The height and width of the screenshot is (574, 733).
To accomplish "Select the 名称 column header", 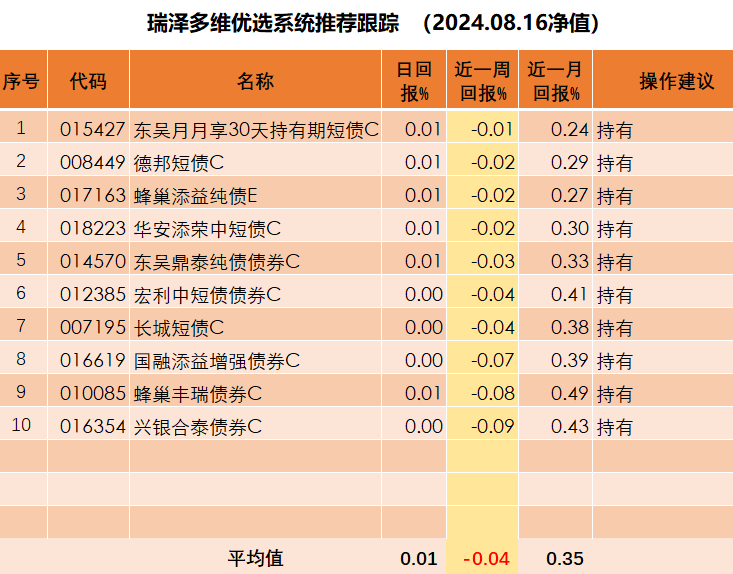I will pos(255,81).
